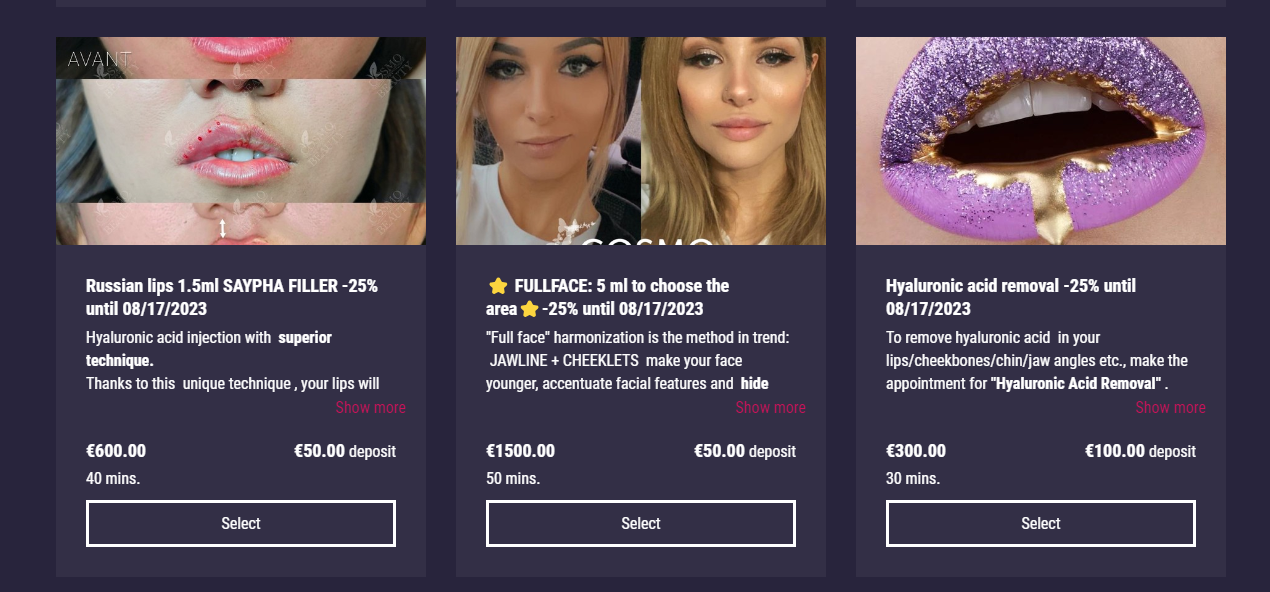Expand Show more for FULLFACE description
This screenshot has height=592, width=1270.
click(x=770, y=407)
